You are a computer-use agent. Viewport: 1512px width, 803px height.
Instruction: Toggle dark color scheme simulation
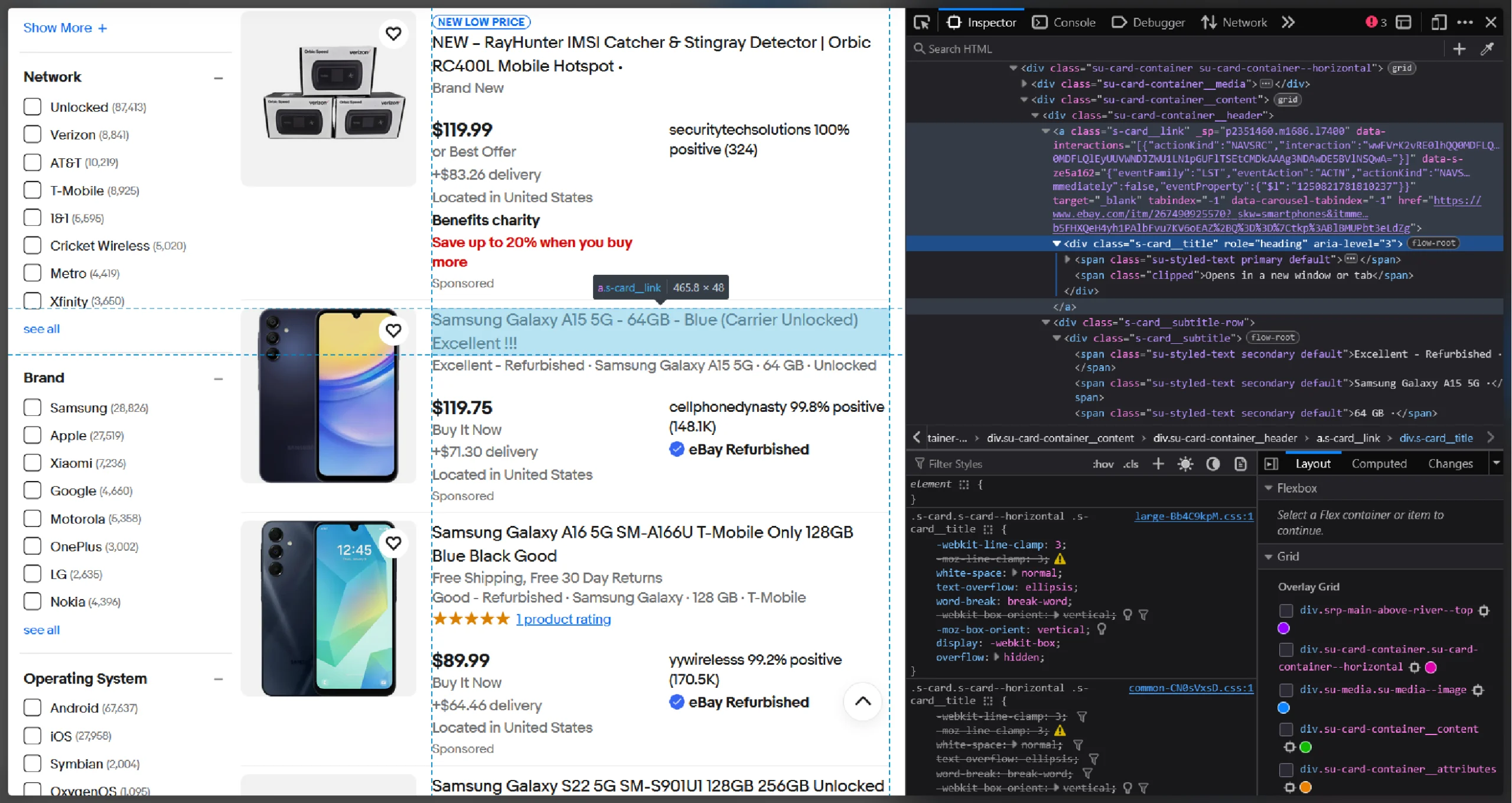[1213, 464]
